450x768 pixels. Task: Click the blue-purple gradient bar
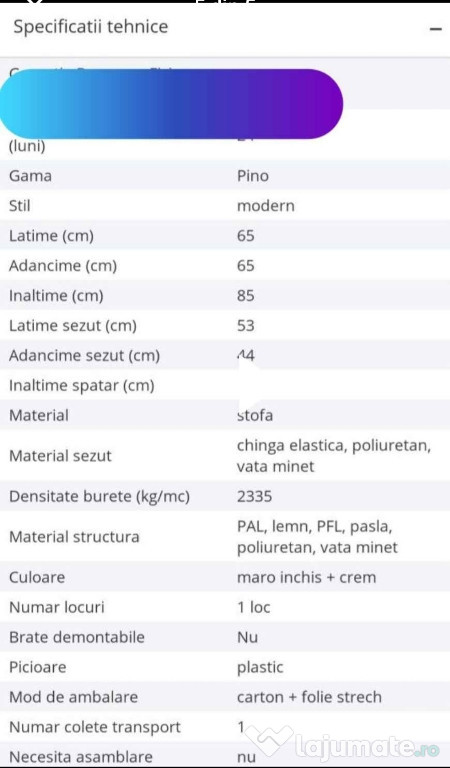[171, 104]
